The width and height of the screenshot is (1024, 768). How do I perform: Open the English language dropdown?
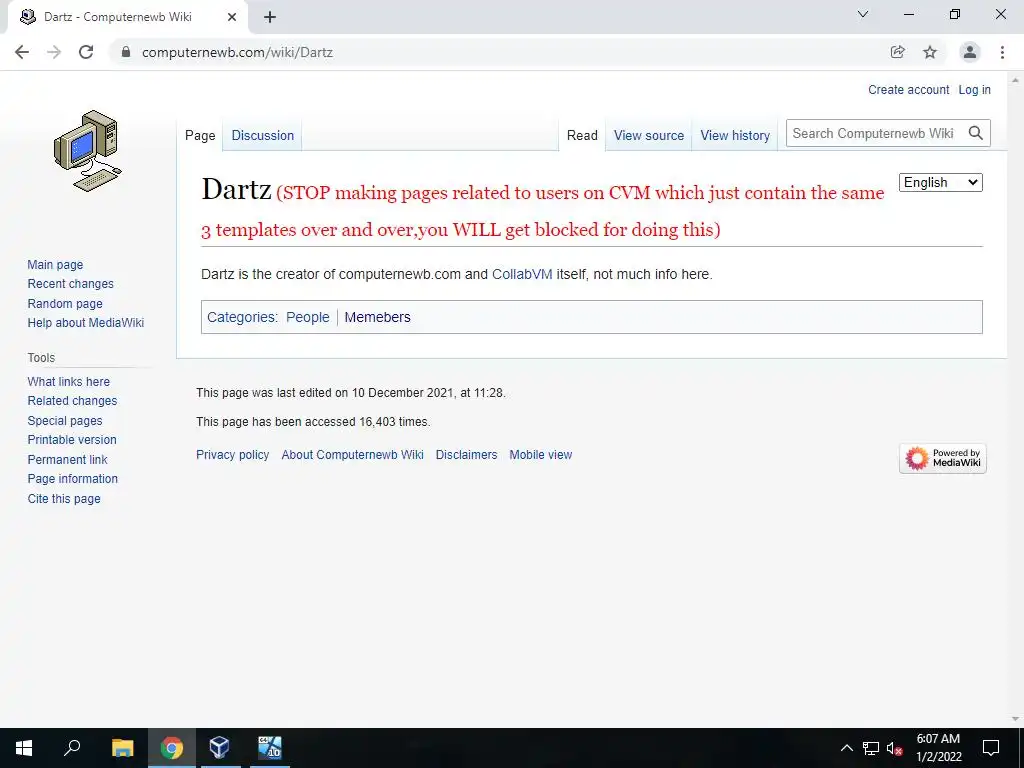pos(940,183)
